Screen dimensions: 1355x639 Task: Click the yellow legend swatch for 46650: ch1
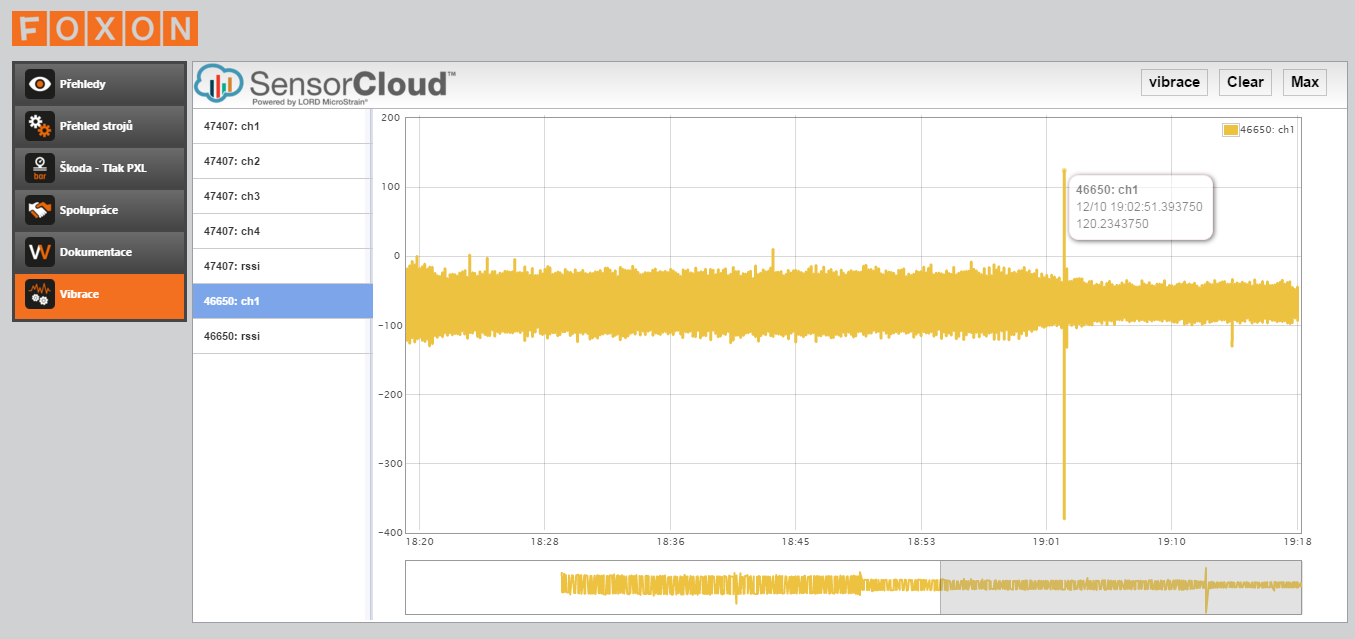coord(1231,129)
